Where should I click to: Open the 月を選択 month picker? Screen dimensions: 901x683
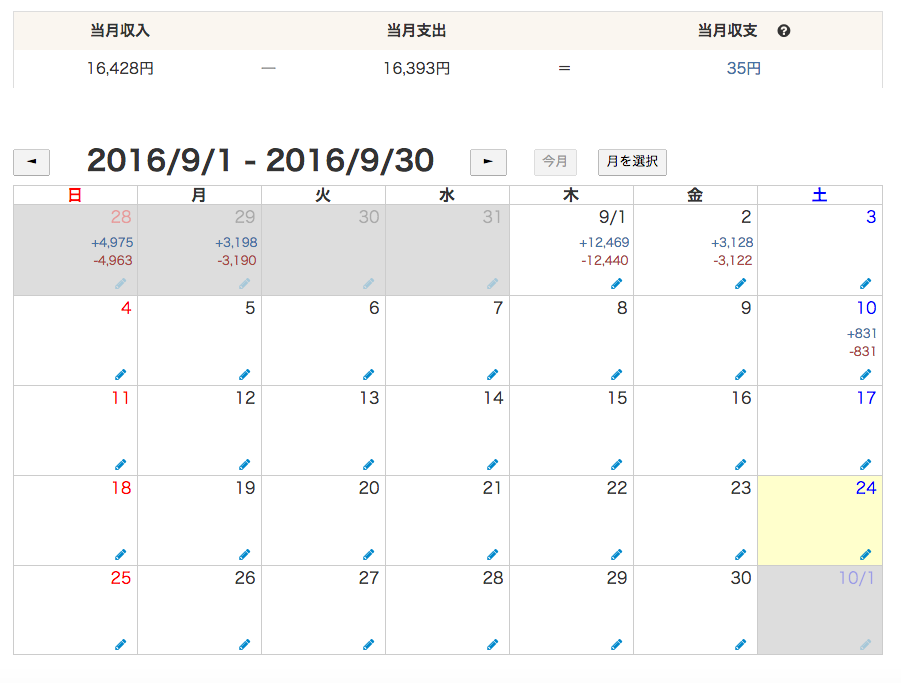coord(632,162)
